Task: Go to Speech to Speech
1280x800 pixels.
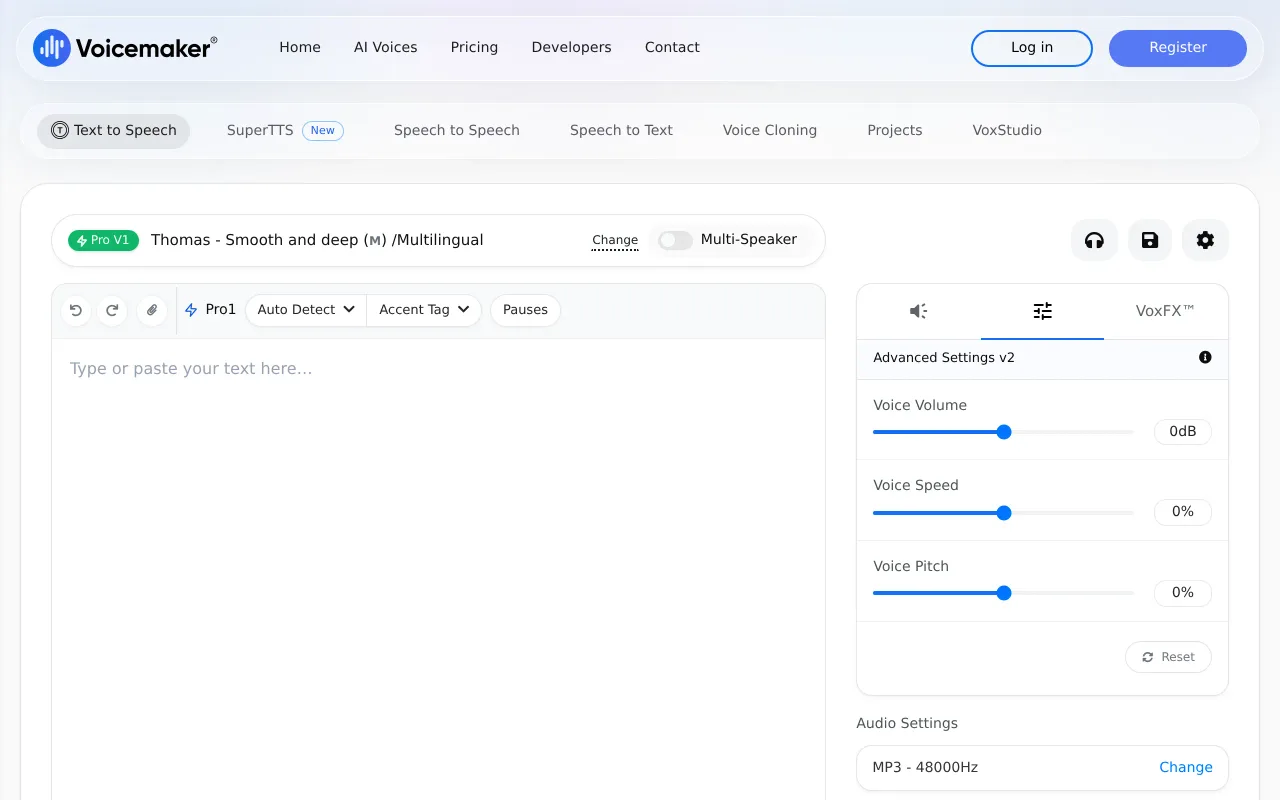Action: [x=457, y=131]
